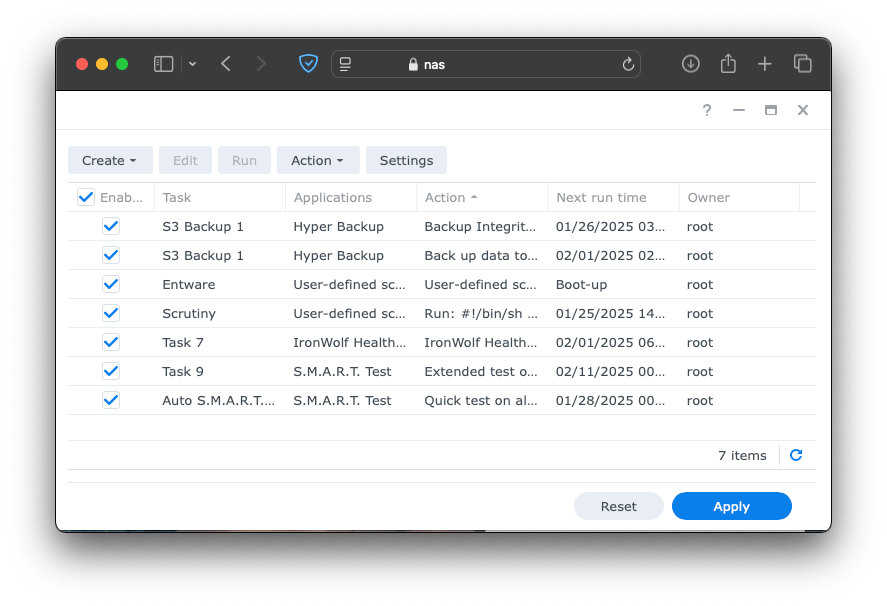Image resolution: width=887 pixels, height=606 pixels.
Task: Refresh the task list with reload icon
Action: tap(796, 455)
